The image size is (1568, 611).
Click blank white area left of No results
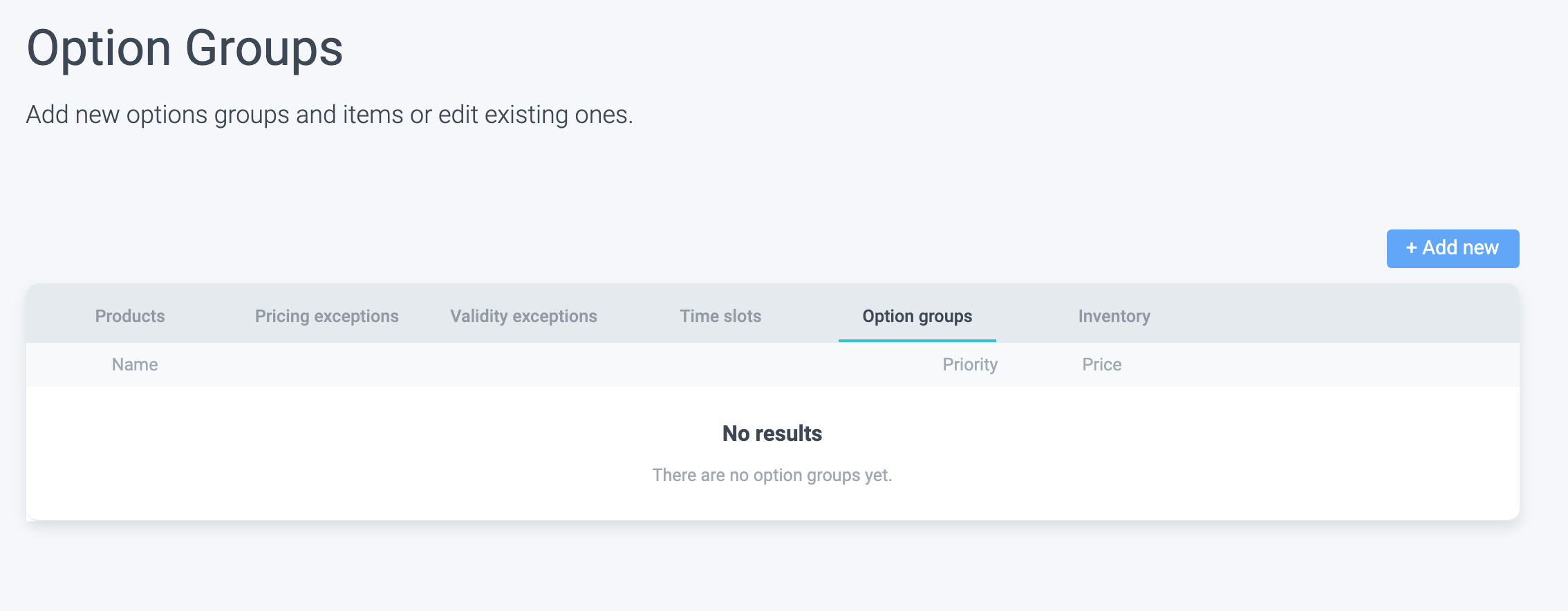click(346, 449)
